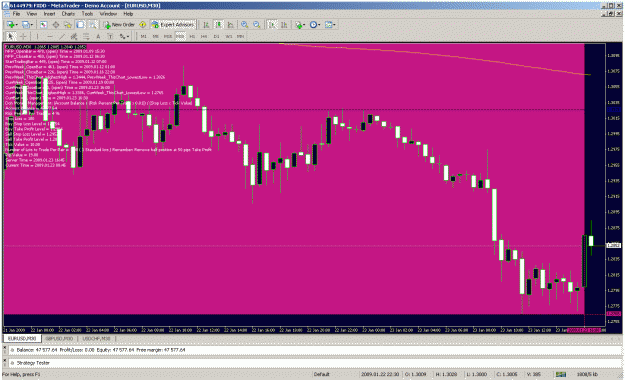Switch to Candlesticks chart display
The width and height of the screenshot is (625, 380).
click(x=218, y=25)
